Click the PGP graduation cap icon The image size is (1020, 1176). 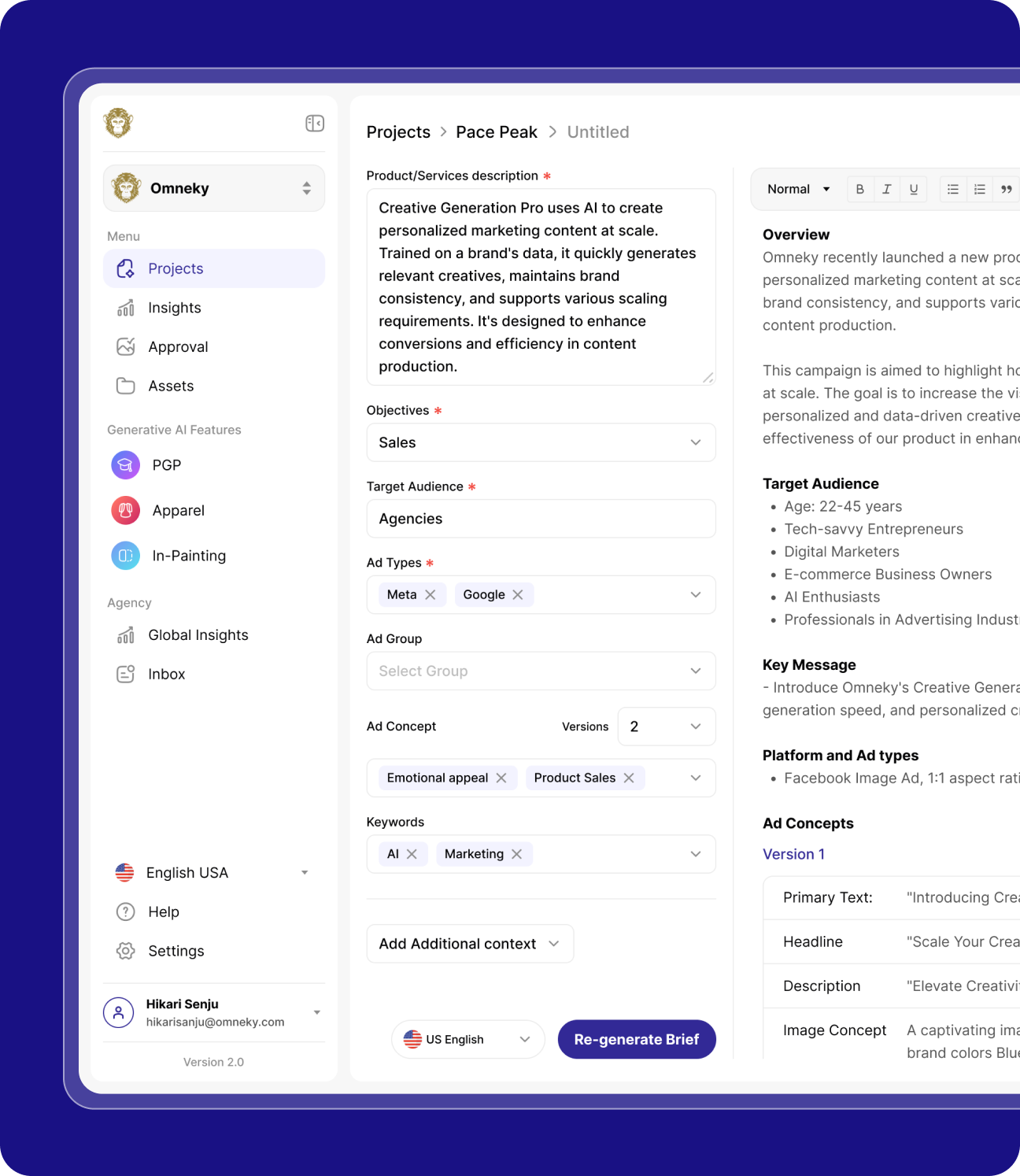[x=126, y=465]
